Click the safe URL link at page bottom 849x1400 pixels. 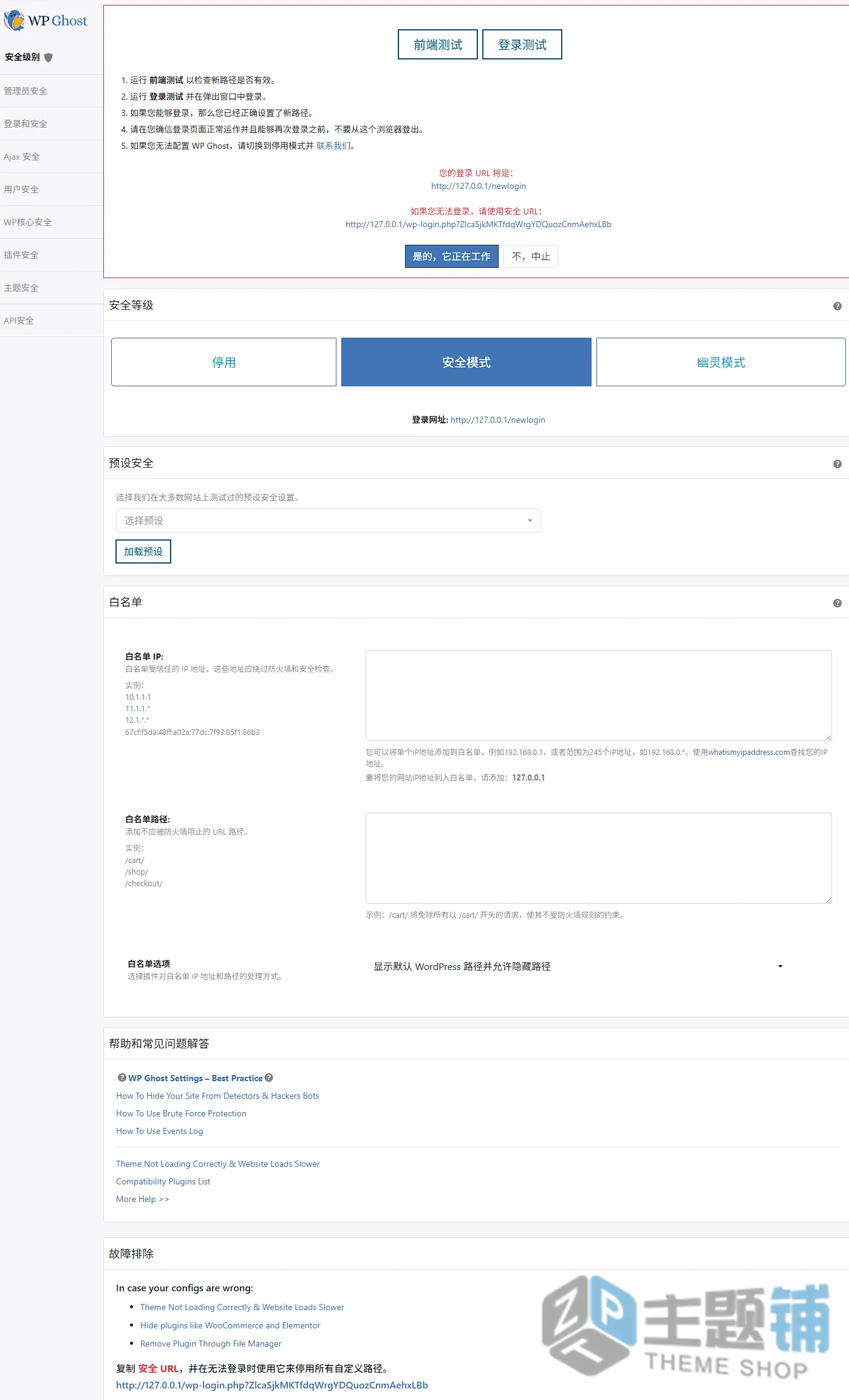272,1385
